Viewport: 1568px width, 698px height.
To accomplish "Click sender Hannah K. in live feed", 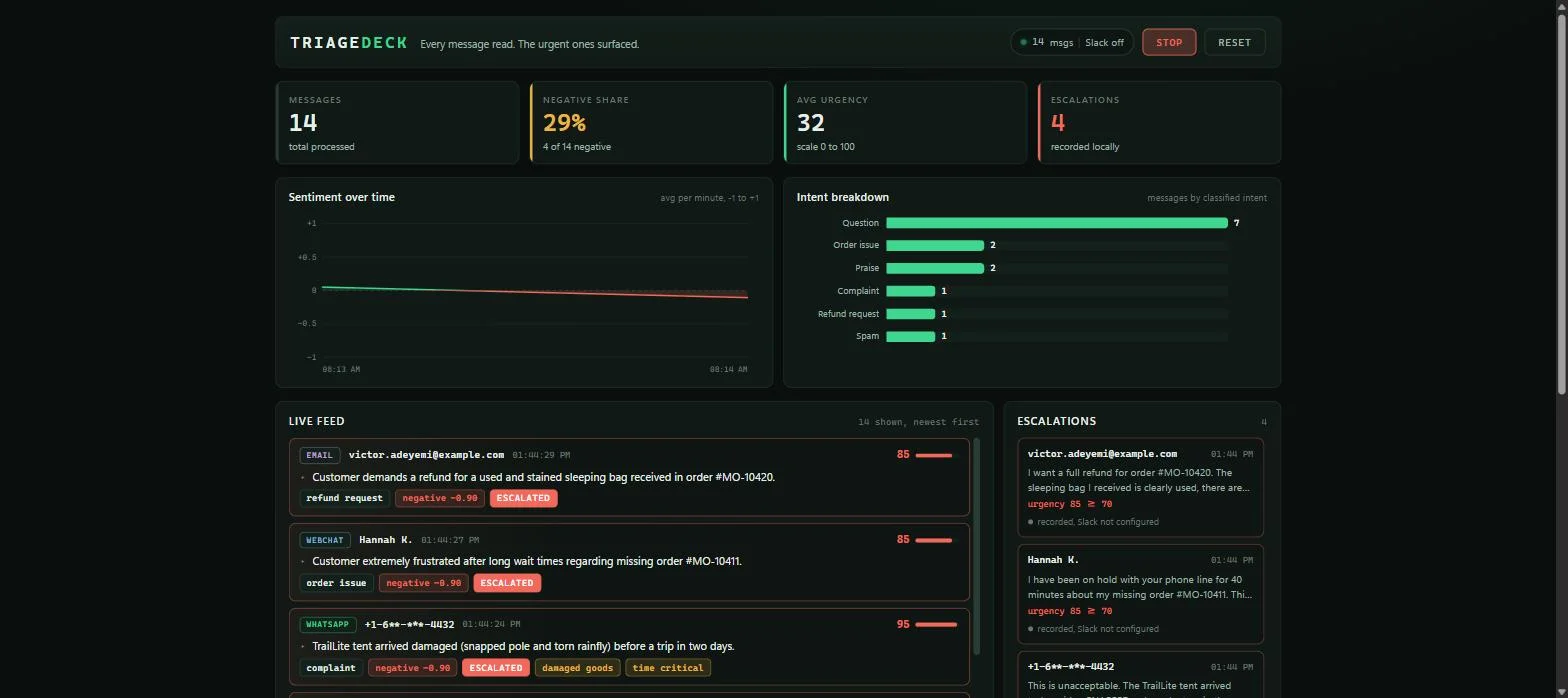I will (x=386, y=540).
